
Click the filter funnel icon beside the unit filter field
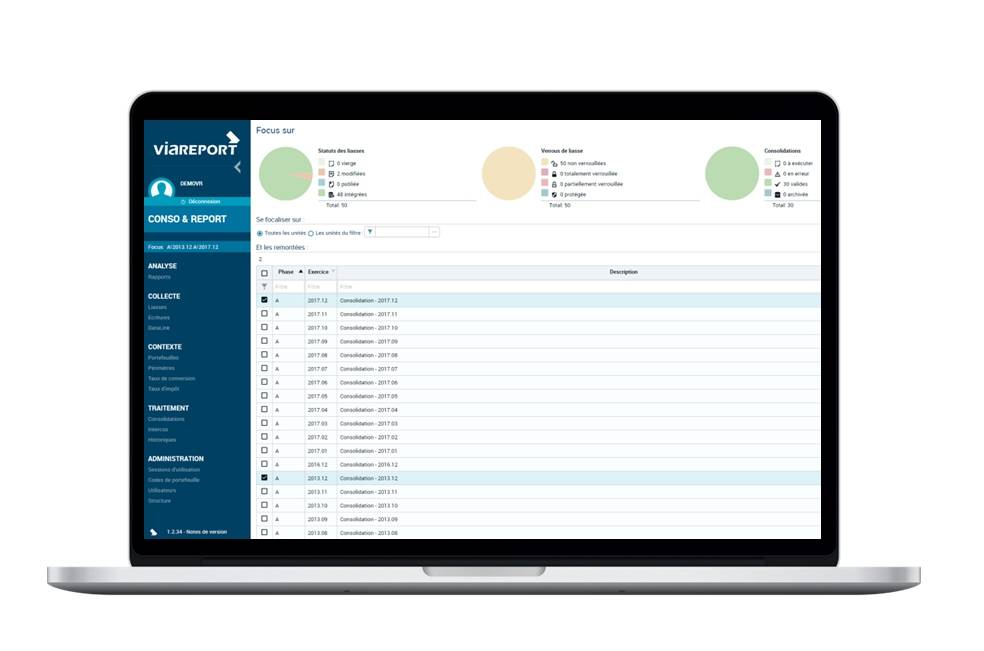pyautogui.click(x=370, y=232)
